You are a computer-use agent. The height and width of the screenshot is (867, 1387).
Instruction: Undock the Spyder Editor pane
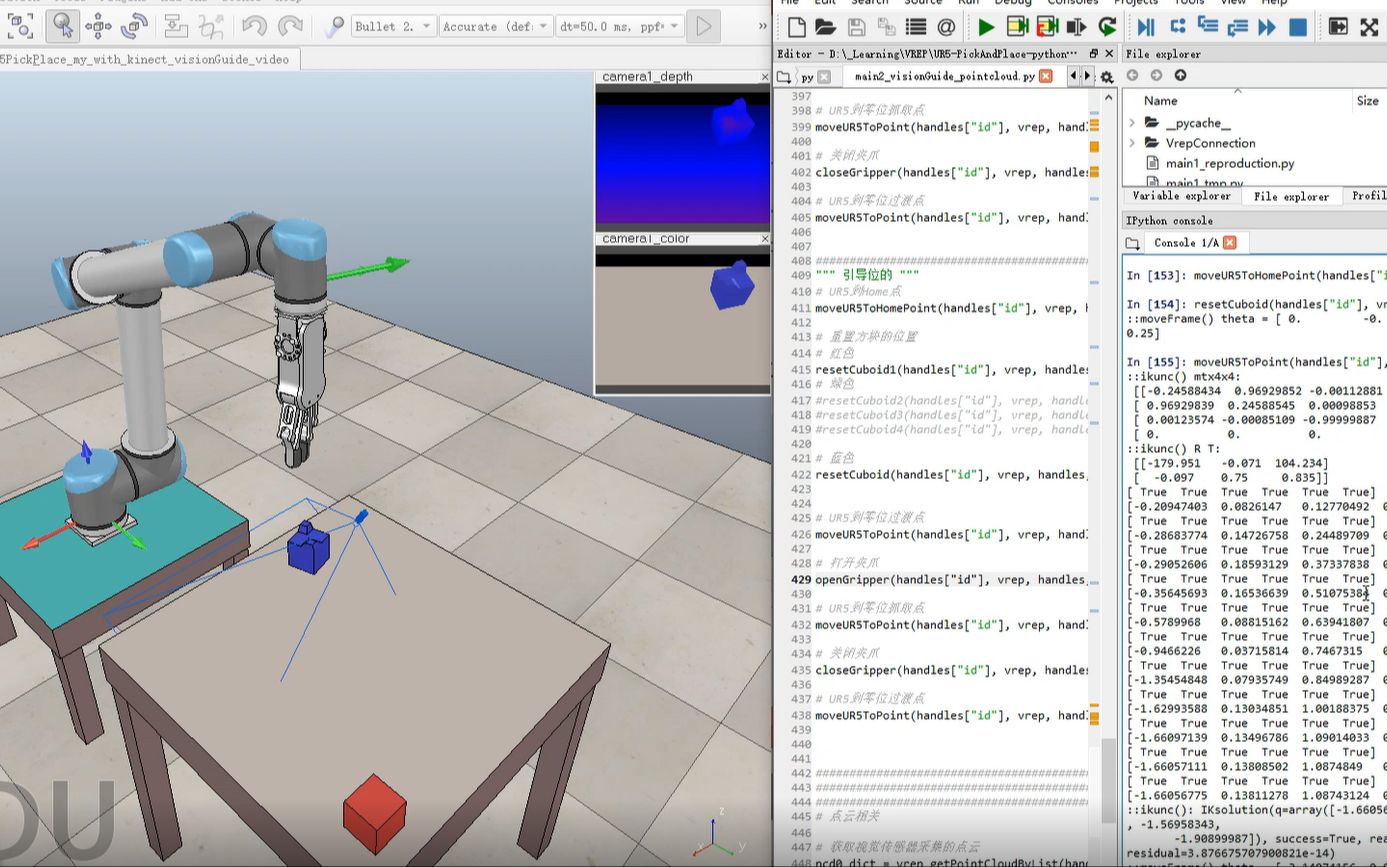[1093, 54]
